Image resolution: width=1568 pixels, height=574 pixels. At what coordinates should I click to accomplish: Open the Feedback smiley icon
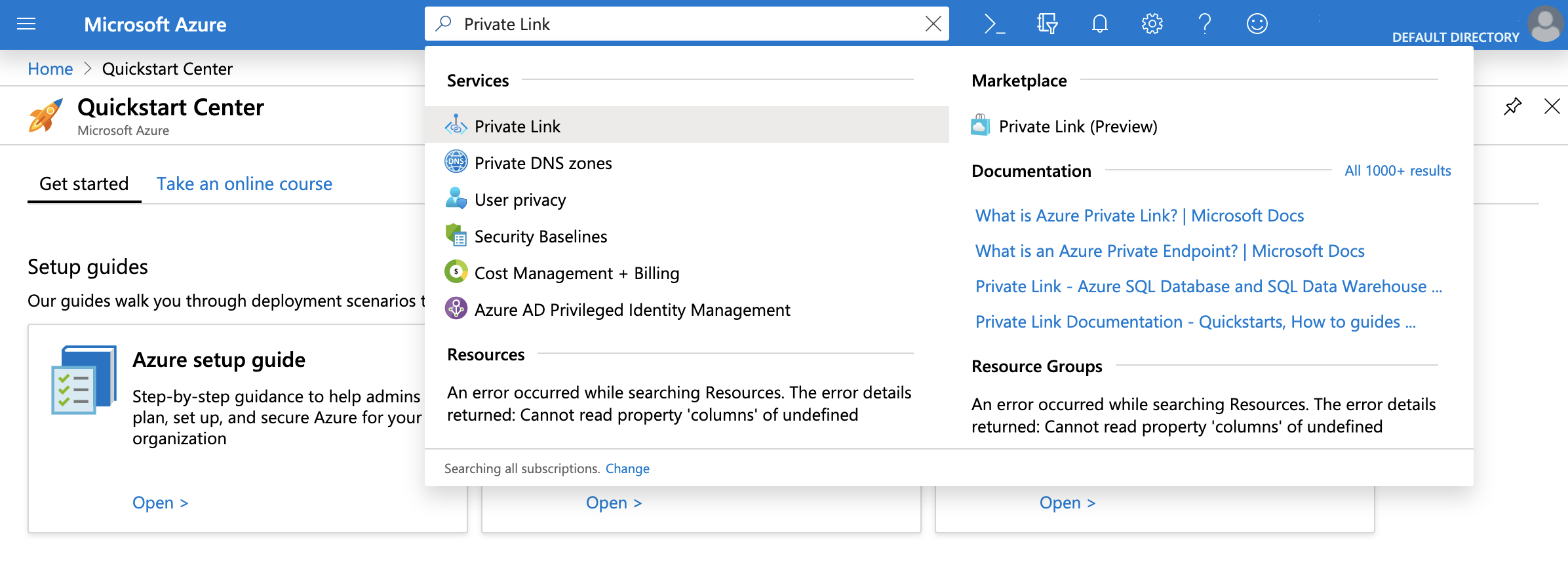1257,24
